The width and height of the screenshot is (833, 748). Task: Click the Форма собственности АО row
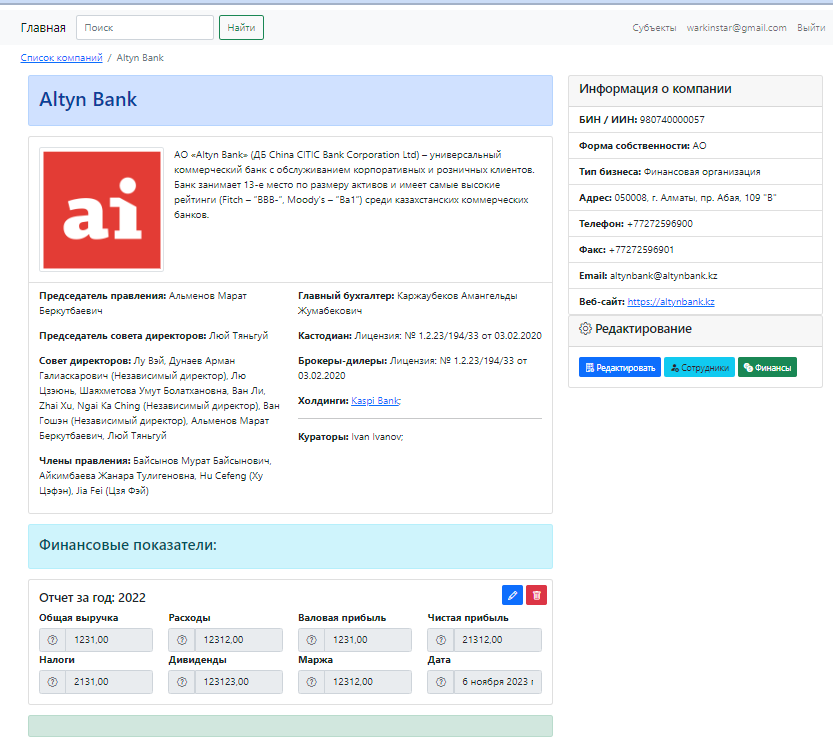[695, 146]
